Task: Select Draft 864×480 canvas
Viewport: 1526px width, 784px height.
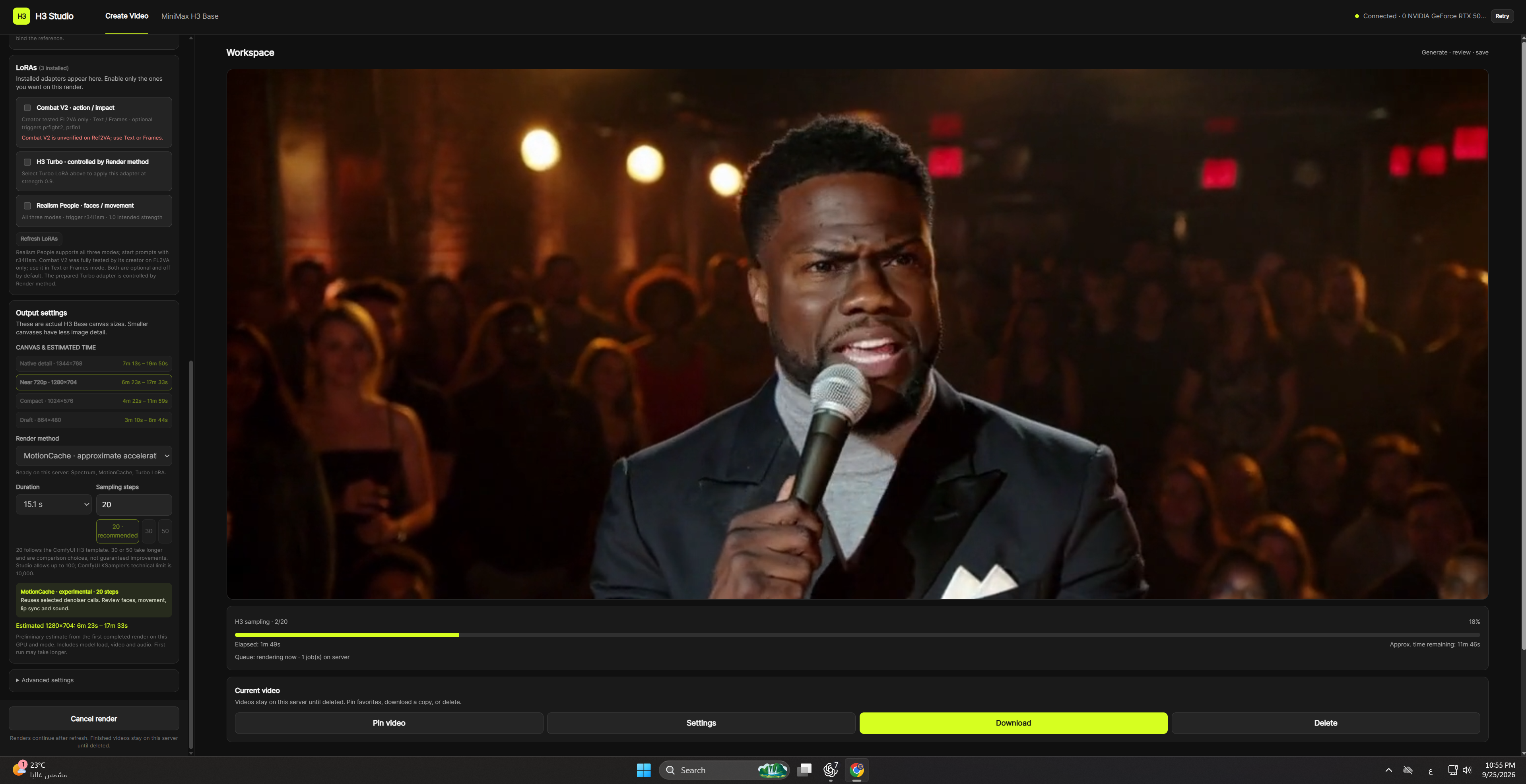Action: pyautogui.click(x=93, y=420)
